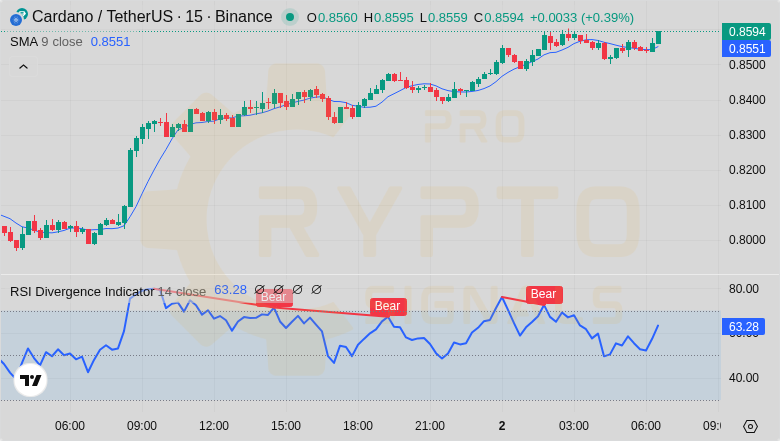Click the High value H0.8595
Viewport: 780px width, 441px height.
tap(389, 18)
